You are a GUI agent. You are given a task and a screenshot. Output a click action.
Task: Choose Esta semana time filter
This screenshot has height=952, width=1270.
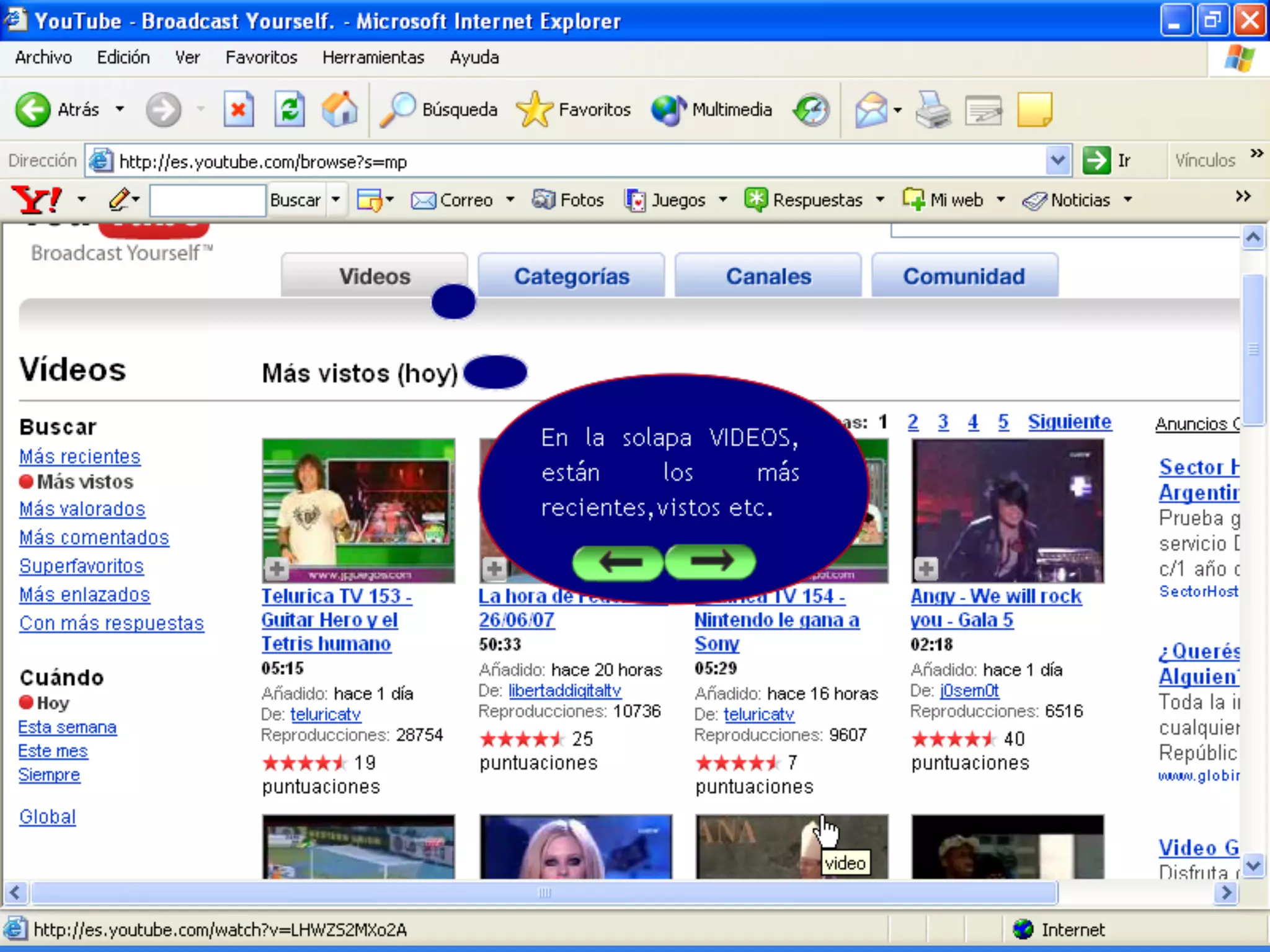point(67,727)
